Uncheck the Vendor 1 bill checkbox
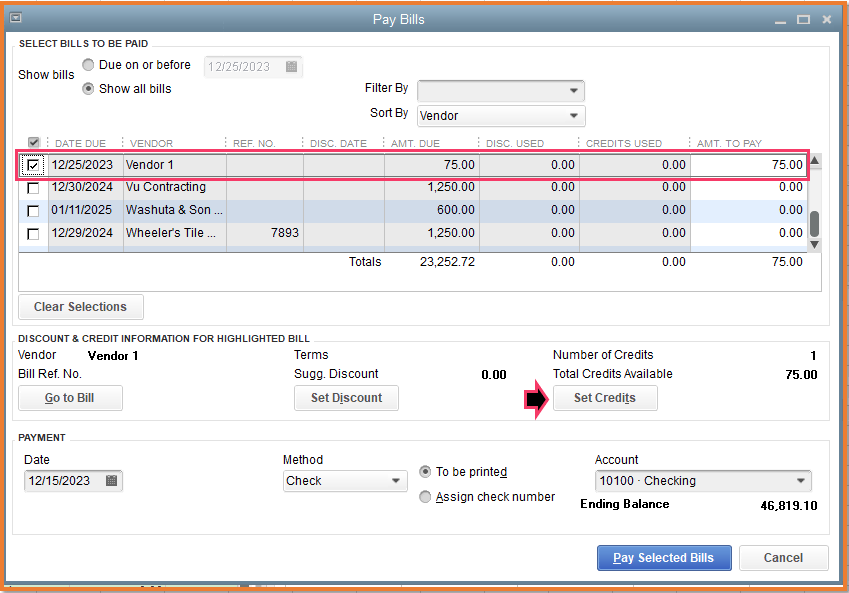Viewport: 849px width, 593px height. (x=33, y=165)
